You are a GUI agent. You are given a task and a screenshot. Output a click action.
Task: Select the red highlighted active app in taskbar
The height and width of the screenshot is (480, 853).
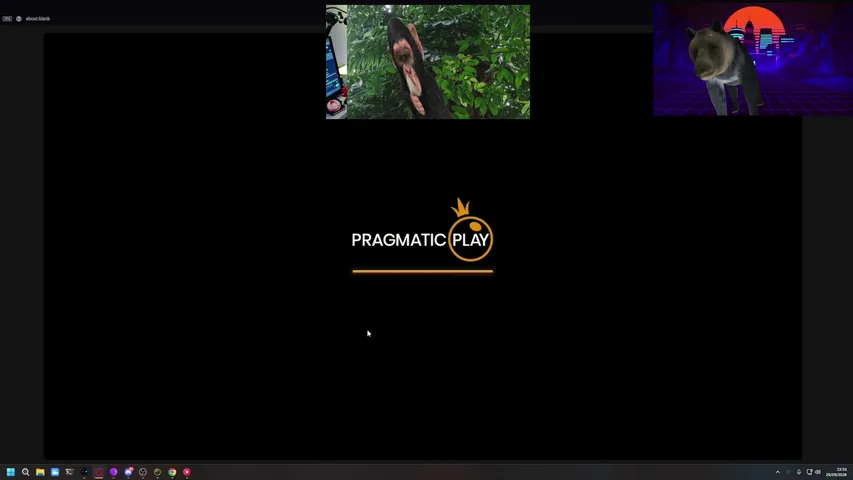click(x=98, y=472)
